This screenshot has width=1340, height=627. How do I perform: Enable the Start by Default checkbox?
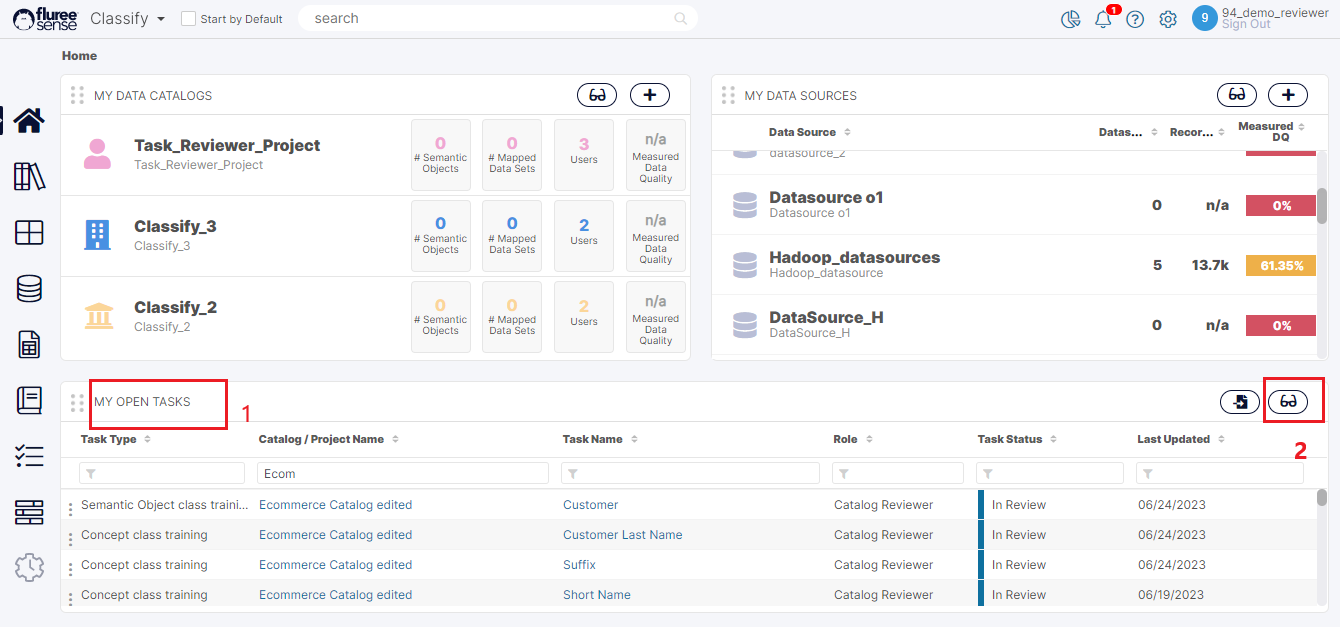188,19
